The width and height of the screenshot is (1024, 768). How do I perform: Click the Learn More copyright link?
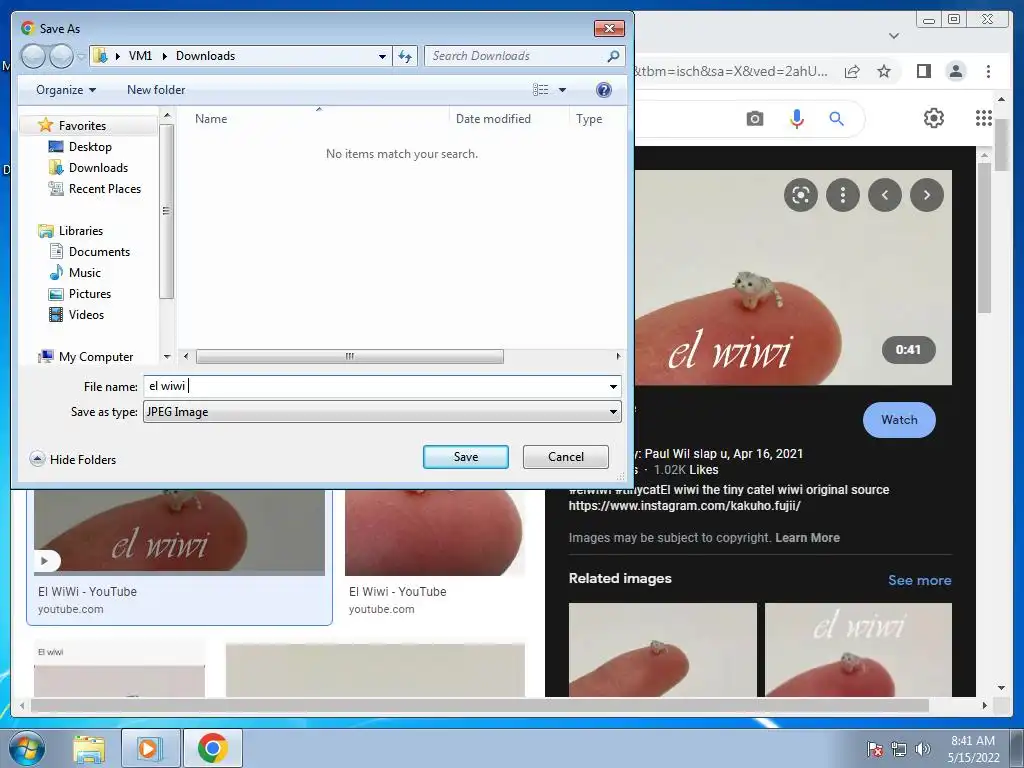(807, 537)
